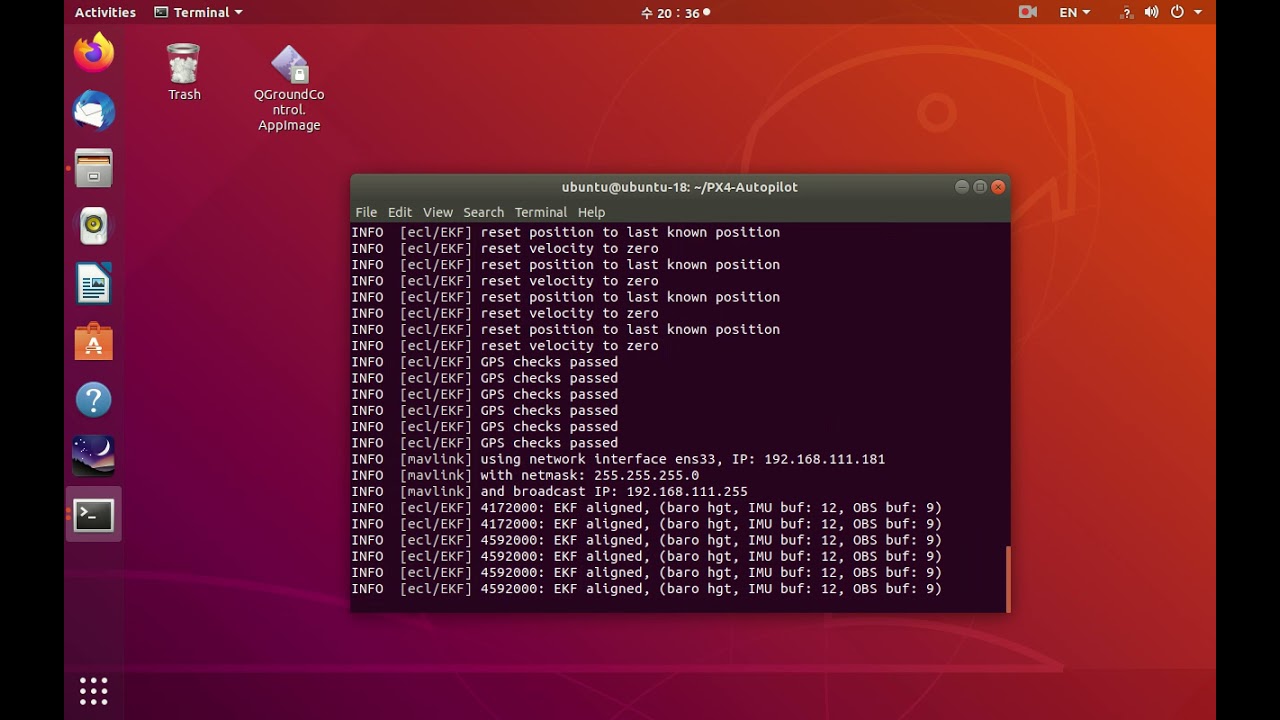Select the QGroundControl.AppImage desktop icon
This screenshot has width=1280, height=720.
pyautogui.click(x=289, y=89)
